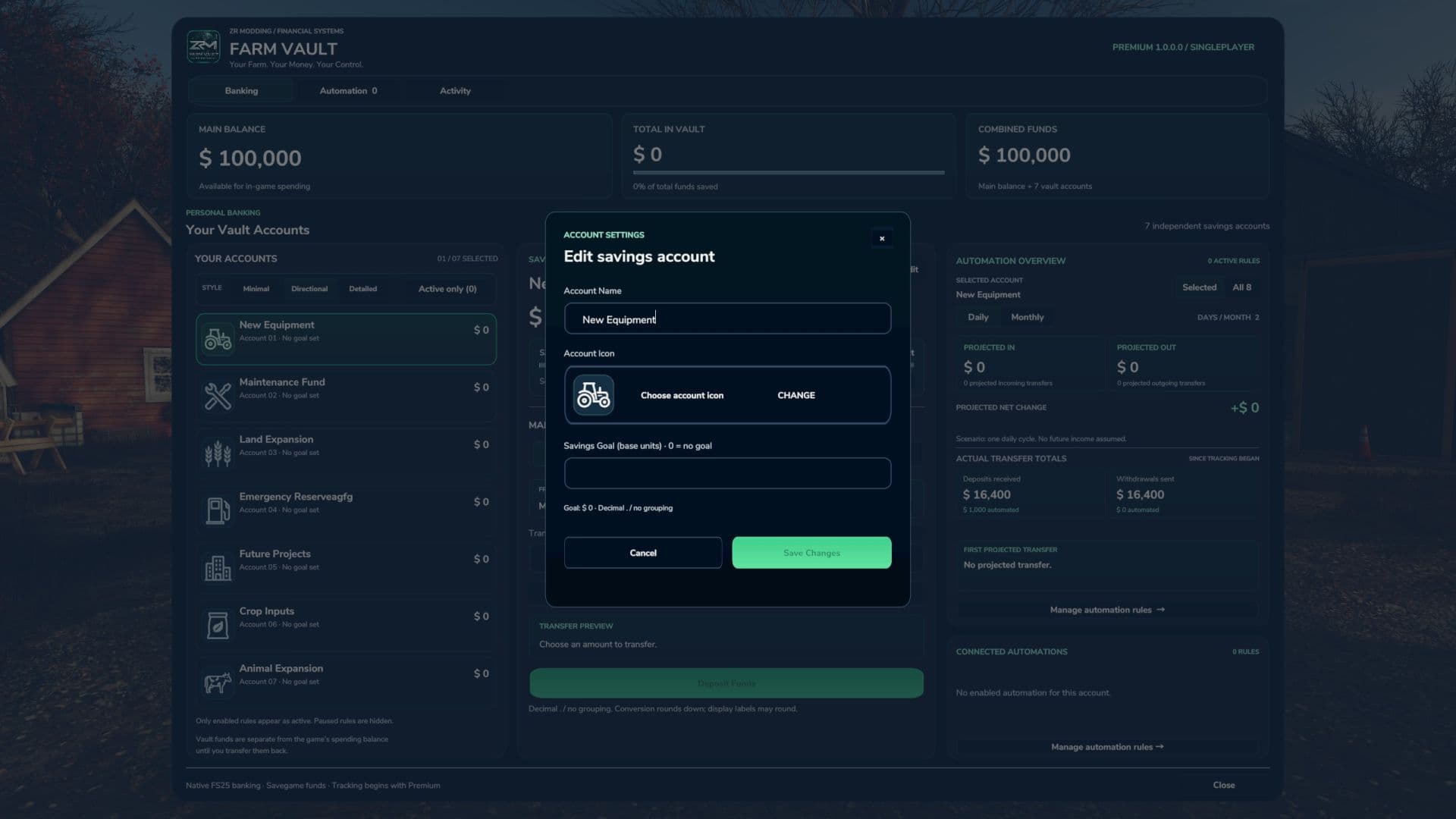Click the wrench icon for Maintenance Fund

[218, 396]
